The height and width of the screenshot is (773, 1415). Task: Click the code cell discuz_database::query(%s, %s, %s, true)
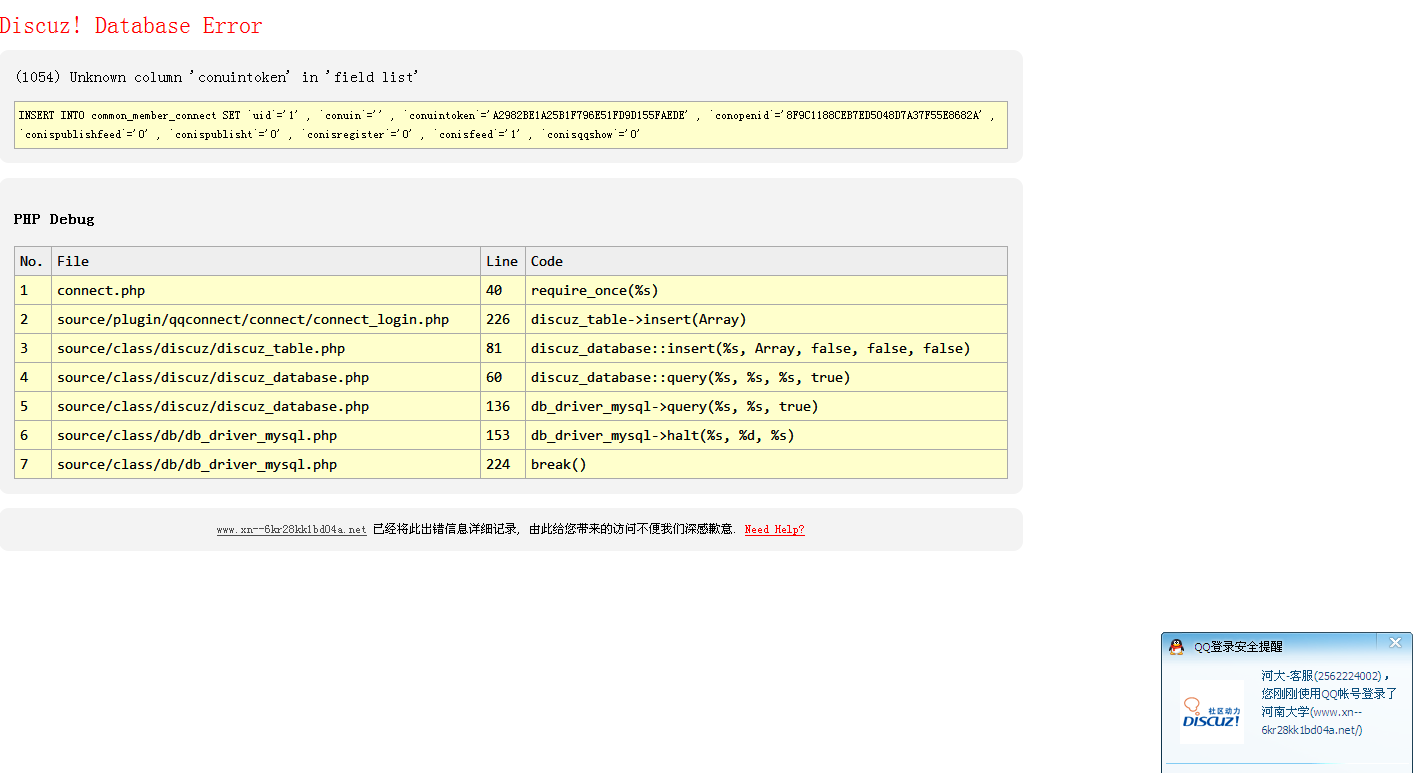click(x=766, y=377)
